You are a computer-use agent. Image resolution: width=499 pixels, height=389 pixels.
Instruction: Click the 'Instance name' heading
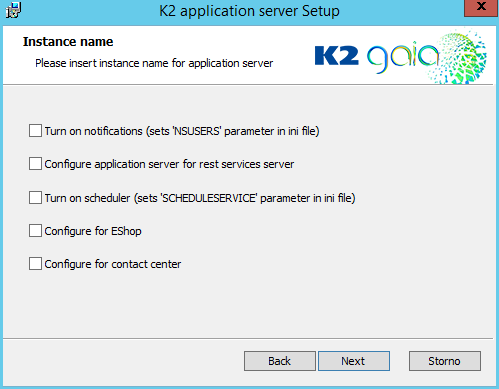click(68, 42)
